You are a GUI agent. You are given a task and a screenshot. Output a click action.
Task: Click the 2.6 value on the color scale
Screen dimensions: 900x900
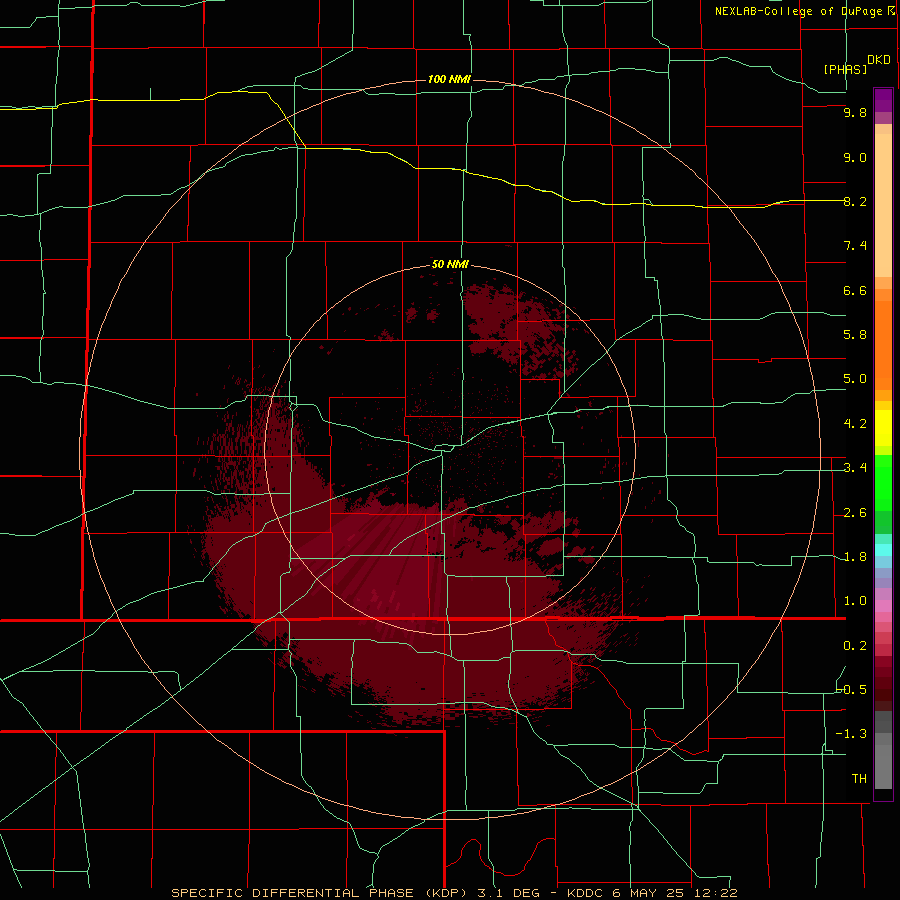[x=855, y=513]
